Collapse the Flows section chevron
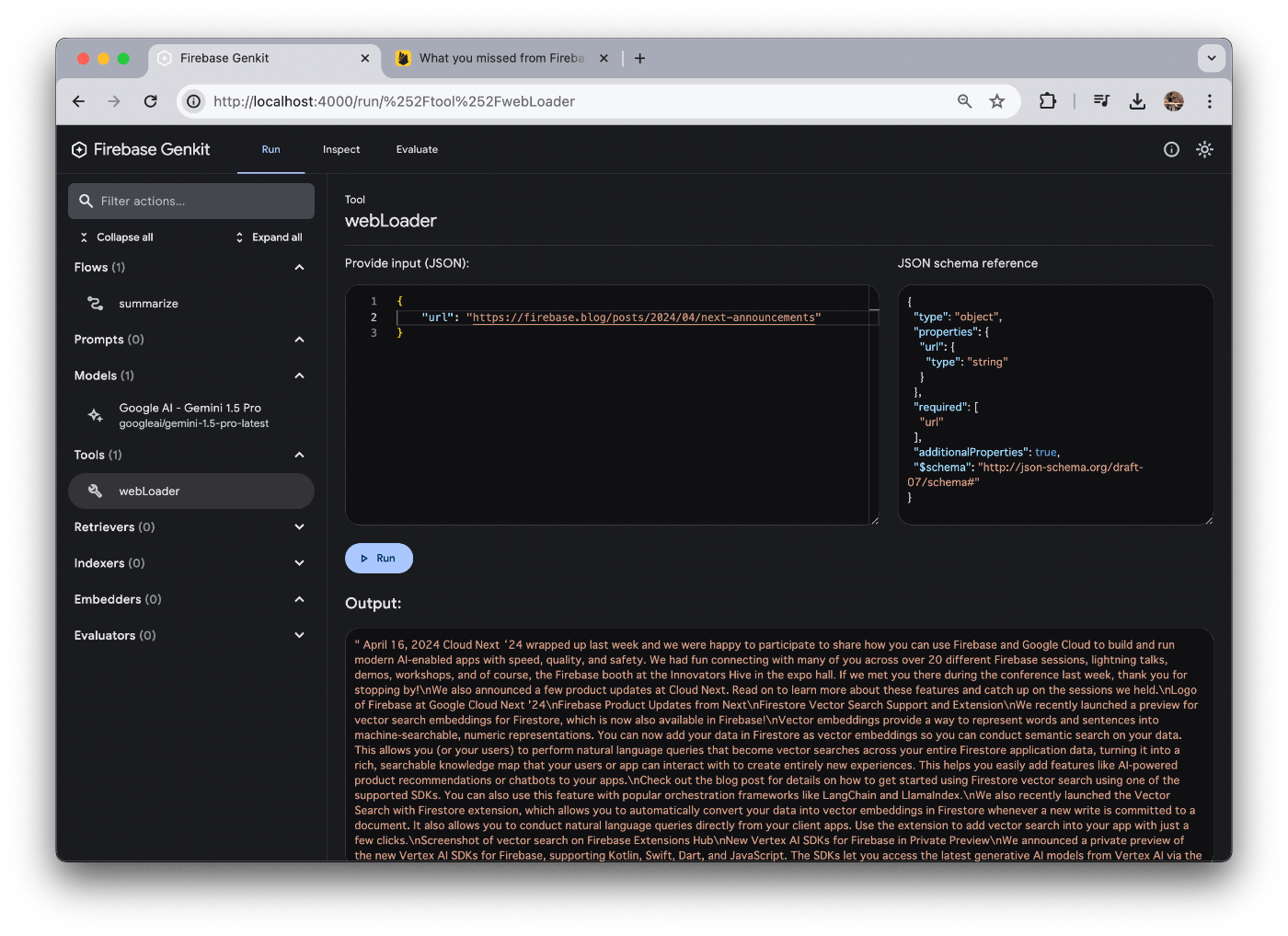 pos(299,267)
